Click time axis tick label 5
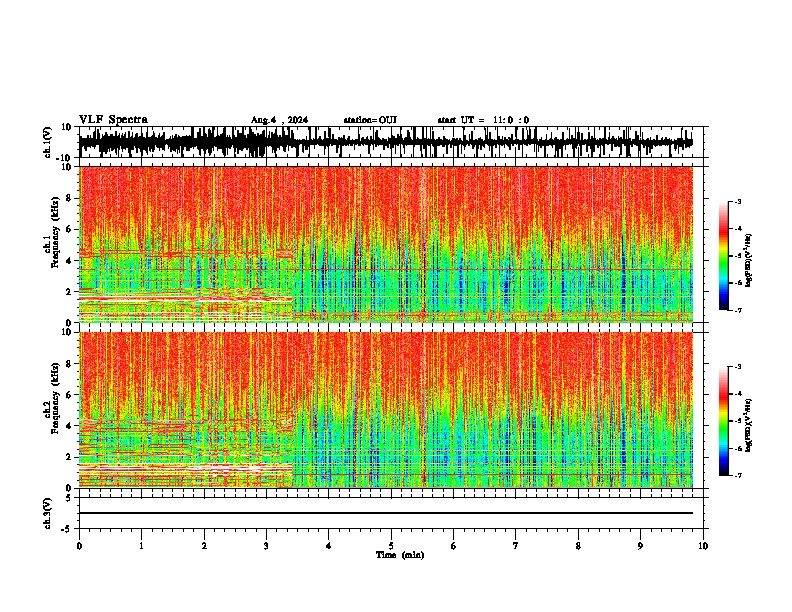 pyautogui.click(x=391, y=546)
